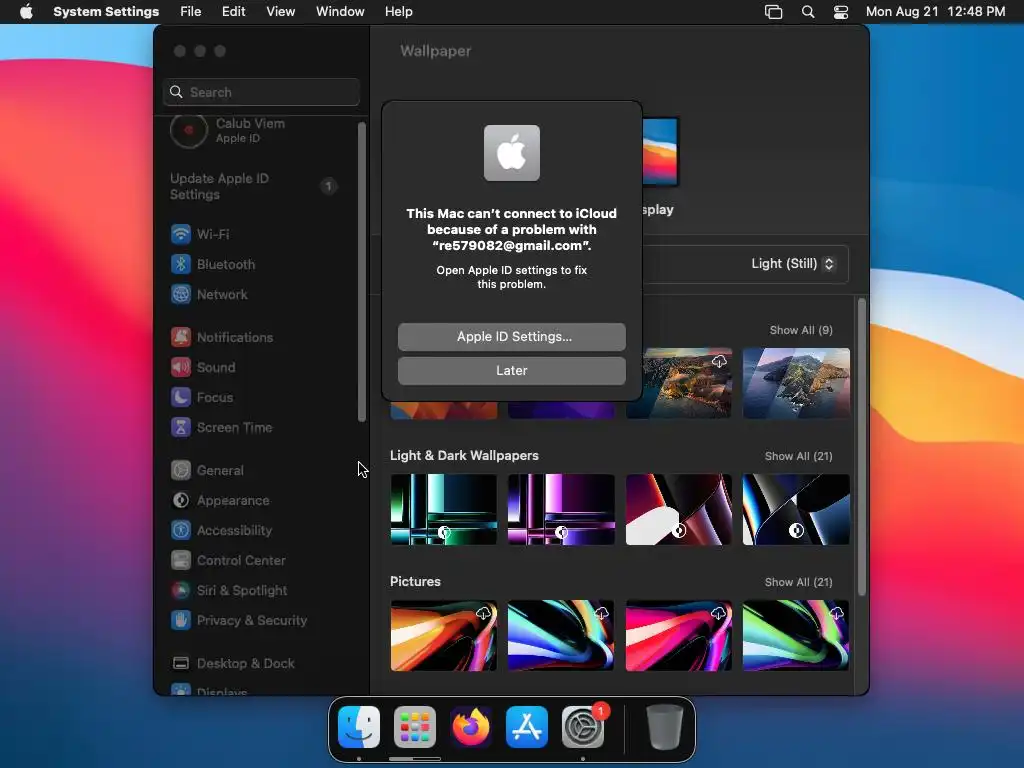Open Launchpad from the Dock
This screenshot has height=768, width=1024.
point(415,727)
